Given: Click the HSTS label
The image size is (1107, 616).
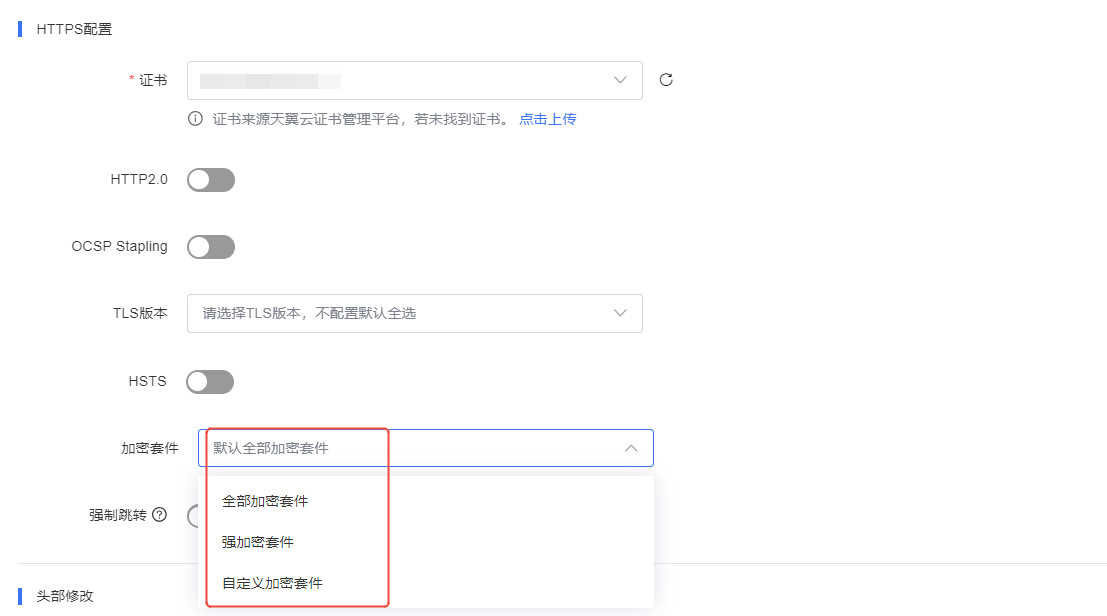Looking at the screenshot, I should point(148,382).
